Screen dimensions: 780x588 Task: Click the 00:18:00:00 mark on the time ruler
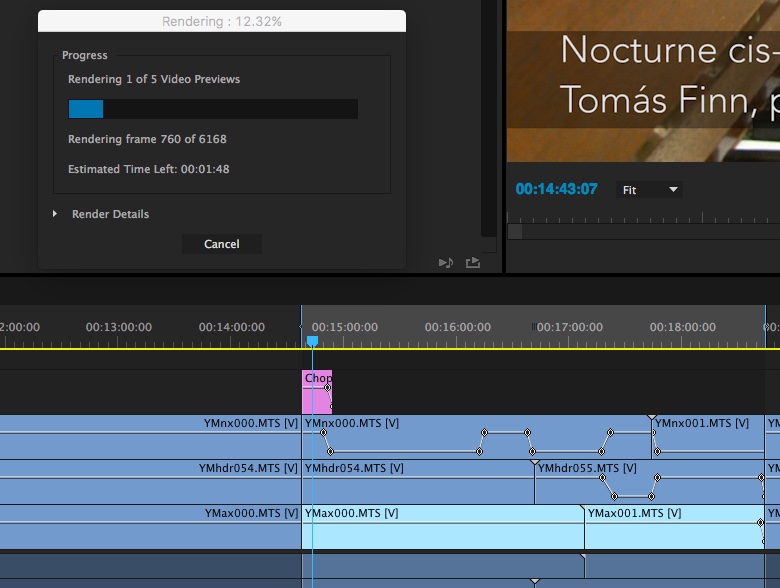[682, 327]
